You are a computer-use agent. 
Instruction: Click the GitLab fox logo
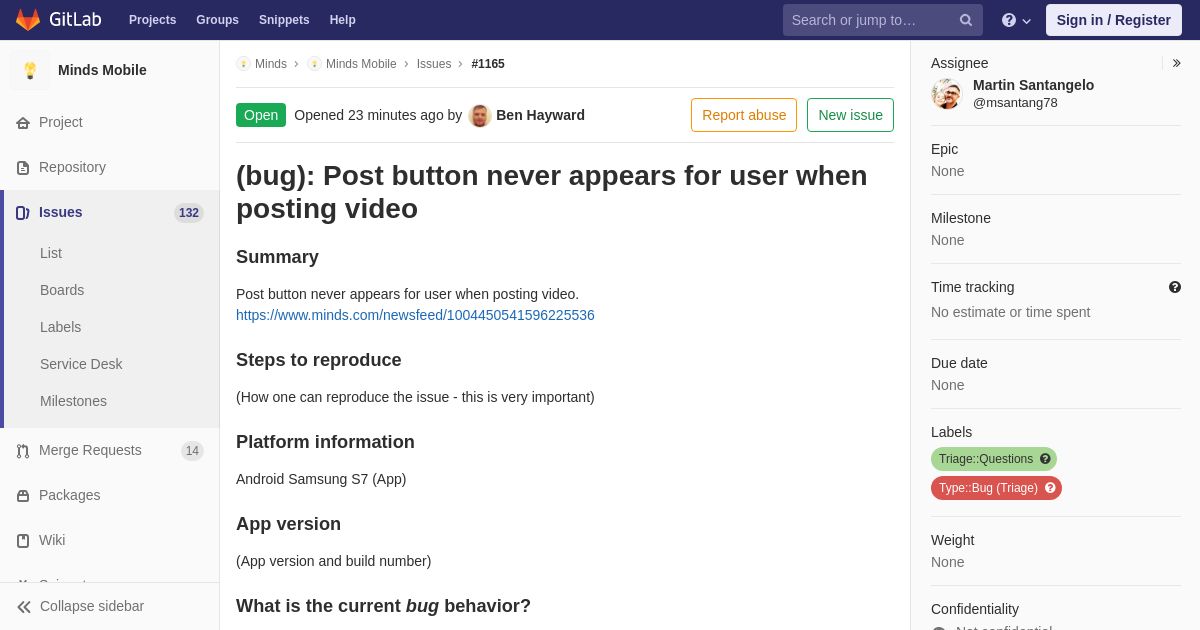28,20
